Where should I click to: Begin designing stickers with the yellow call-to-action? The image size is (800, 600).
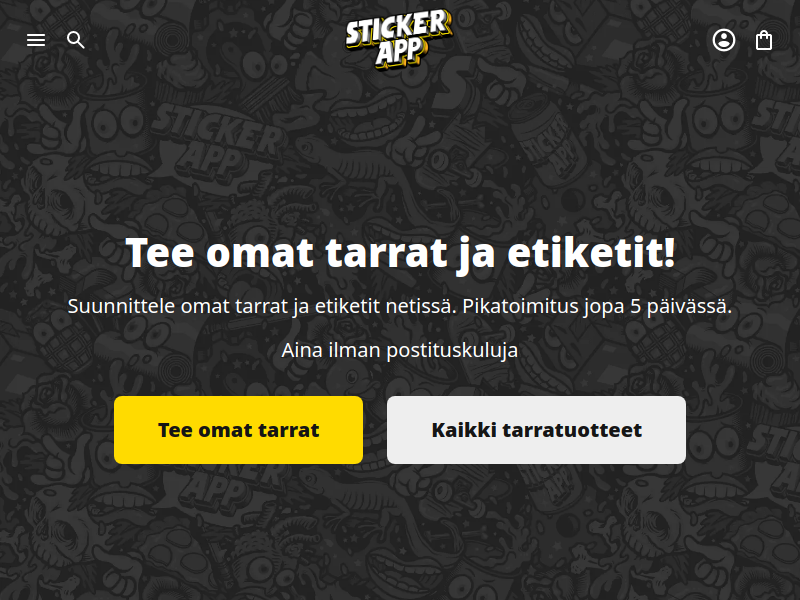click(x=238, y=430)
